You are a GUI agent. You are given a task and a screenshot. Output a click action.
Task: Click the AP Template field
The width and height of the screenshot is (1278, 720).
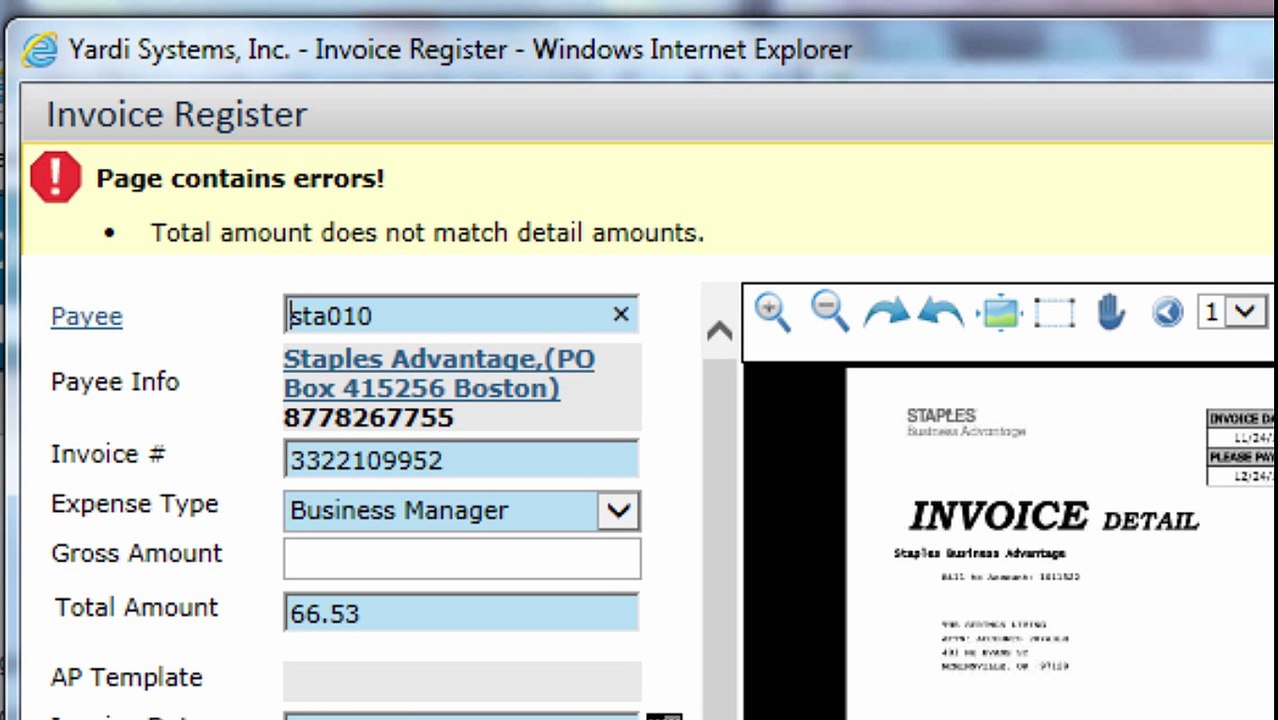462,679
